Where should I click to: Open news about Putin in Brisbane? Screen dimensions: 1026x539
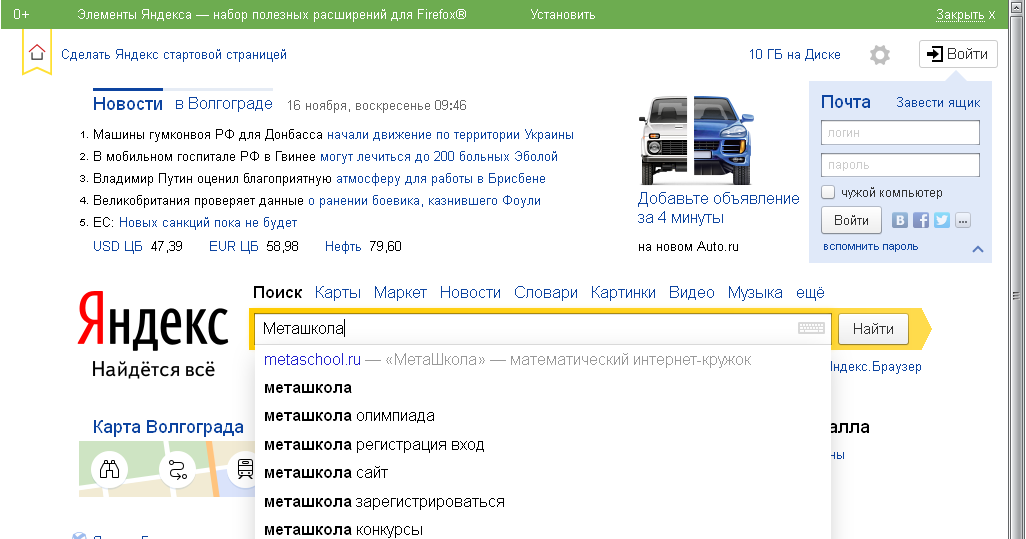click(x=440, y=179)
